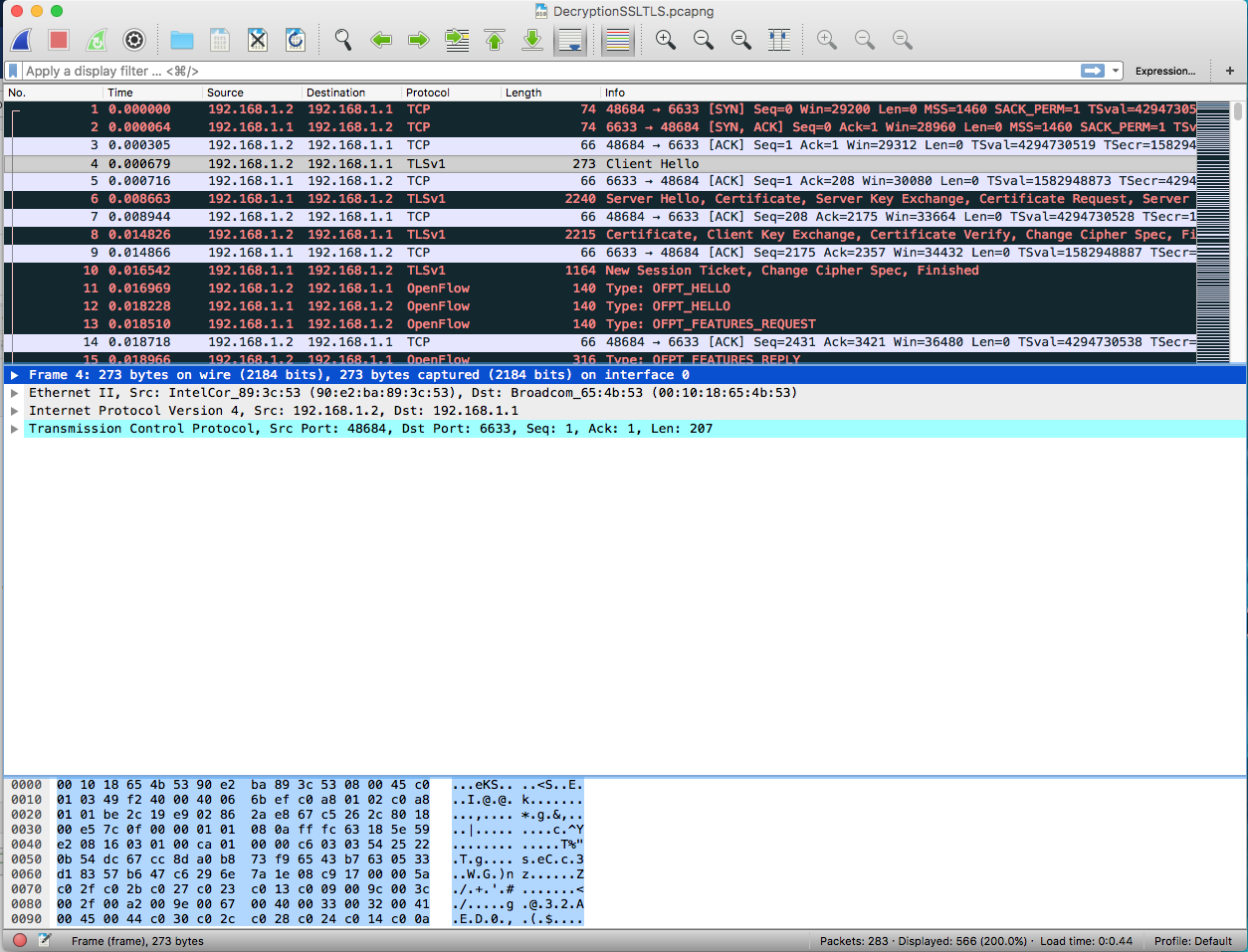Expand the Ethernet II details
The height and width of the screenshot is (952, 1248).
pyautogui.click(x=14, y=393)
